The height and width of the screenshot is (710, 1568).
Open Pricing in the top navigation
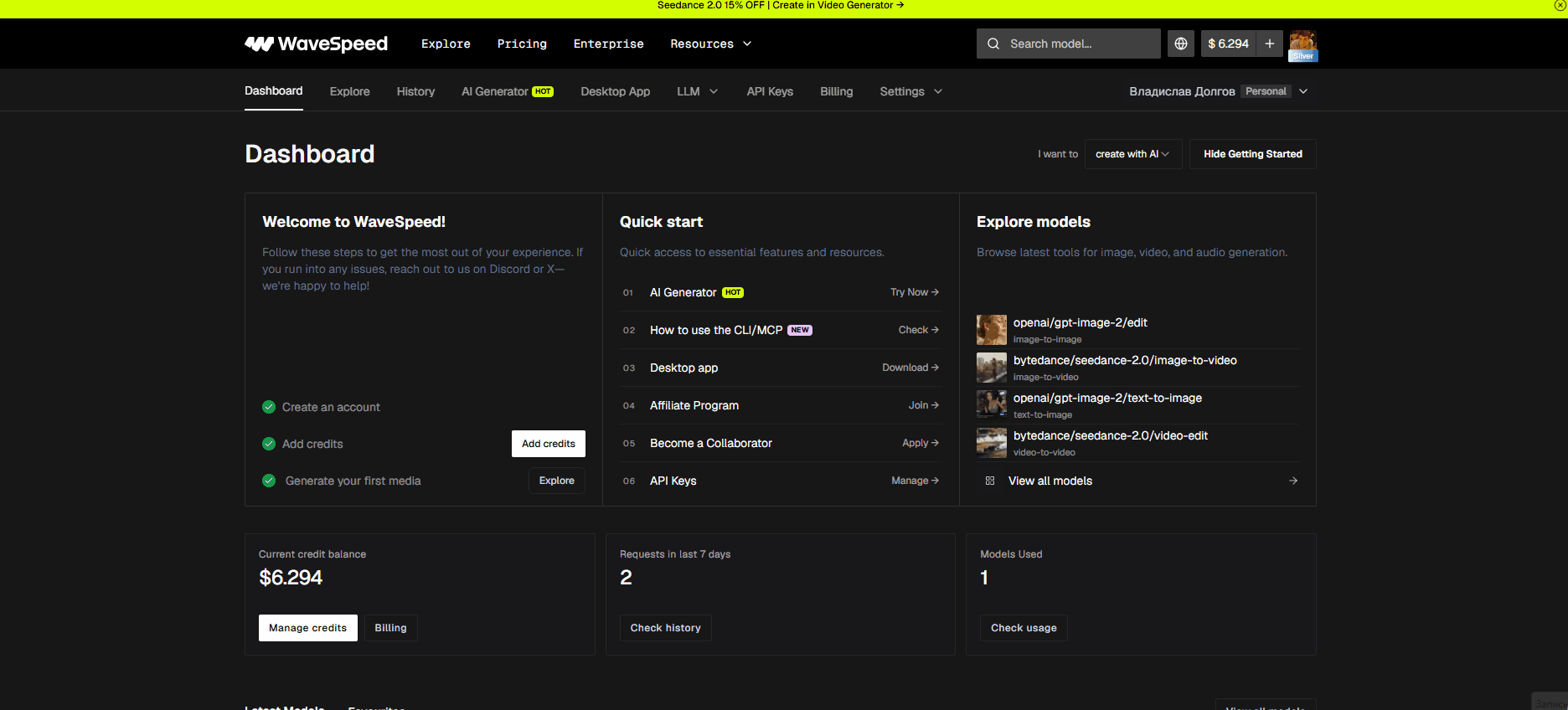(522, 44)
